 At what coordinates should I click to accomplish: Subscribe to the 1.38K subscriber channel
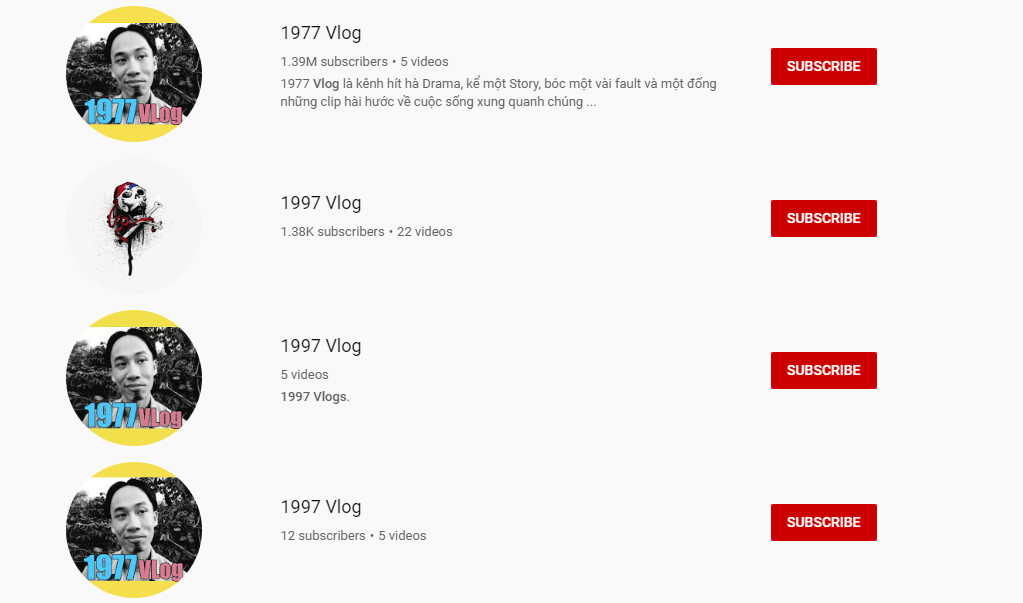click(823, 218)
